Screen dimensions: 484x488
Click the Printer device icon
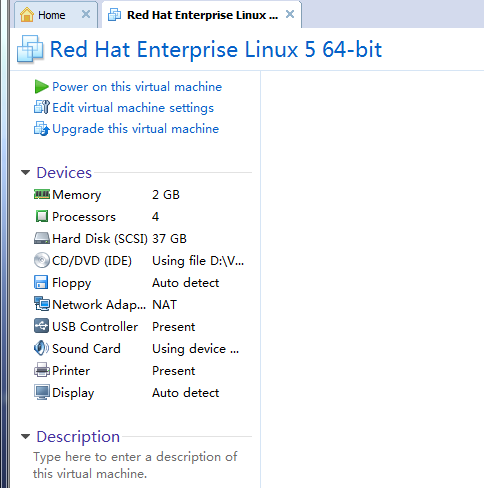pos(42,370)
